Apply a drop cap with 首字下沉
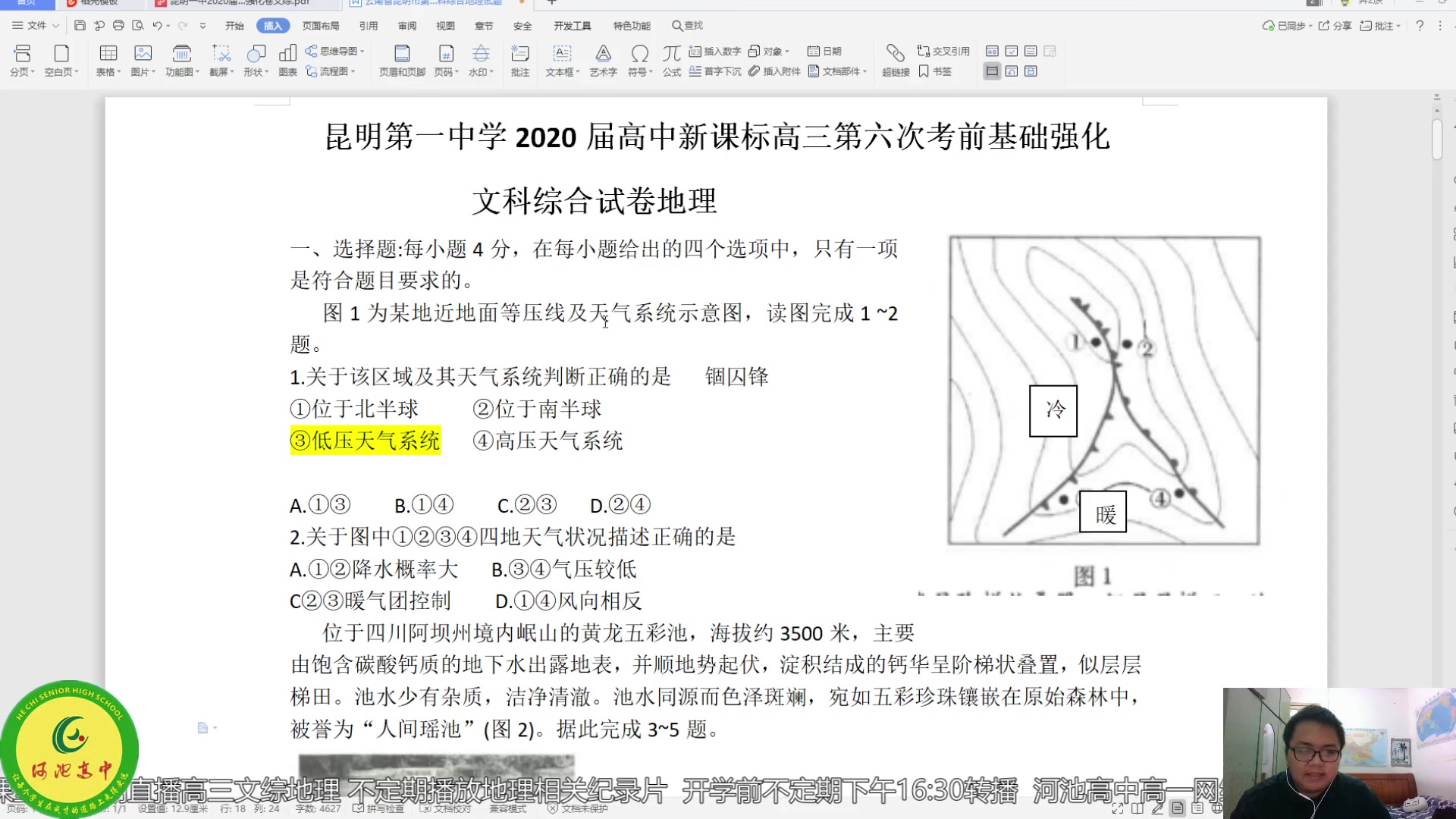The height and width of the screenshot is (819, 1456). click(x=715, y=71)
